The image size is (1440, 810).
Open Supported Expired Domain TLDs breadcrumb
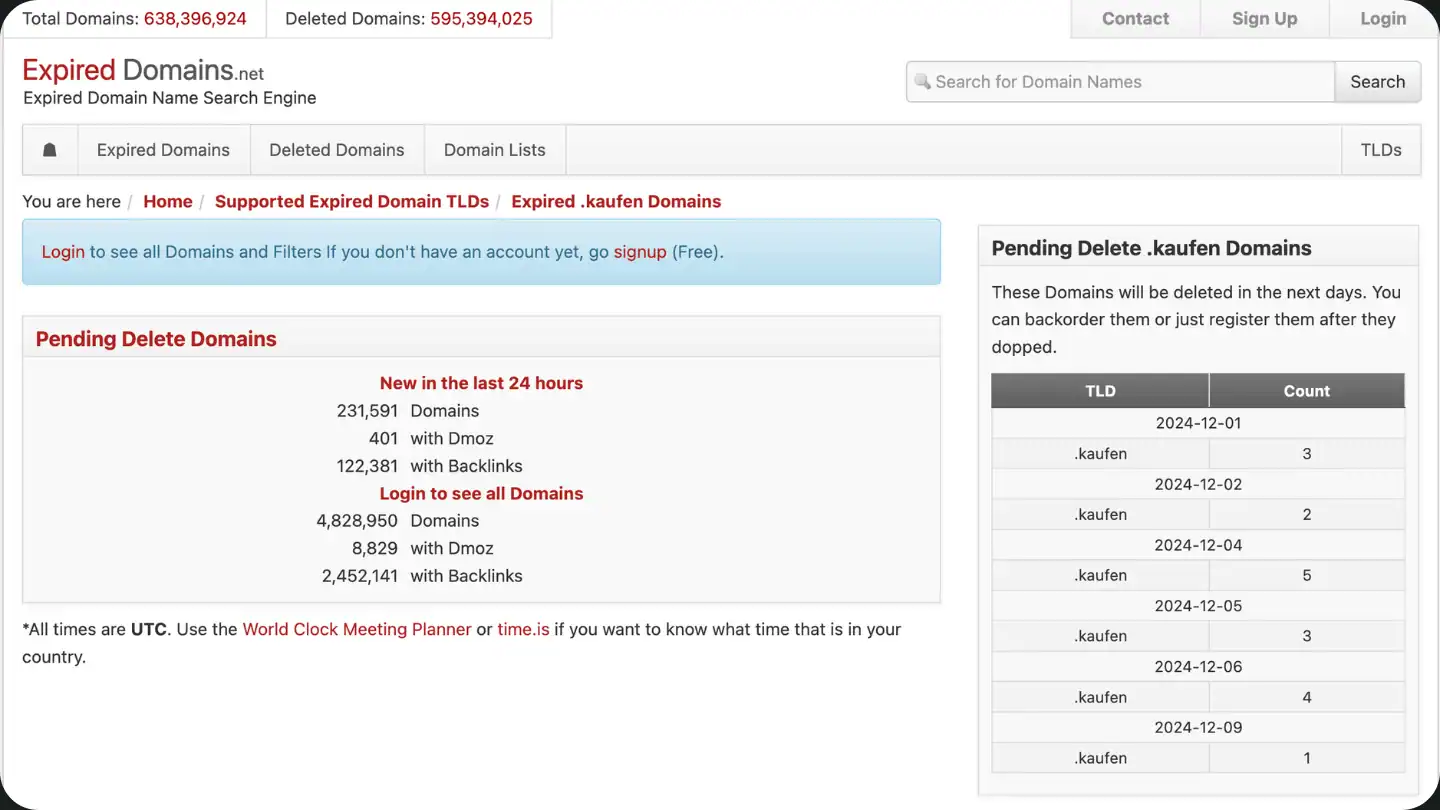(x=352, y=201)
